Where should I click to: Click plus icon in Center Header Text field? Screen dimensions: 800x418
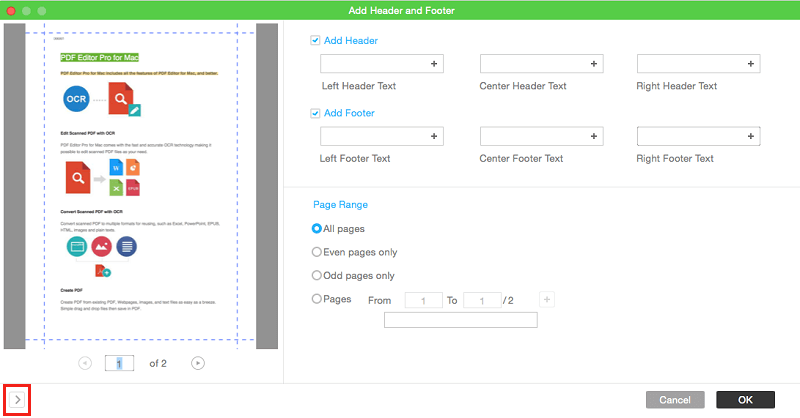[593, 64]
